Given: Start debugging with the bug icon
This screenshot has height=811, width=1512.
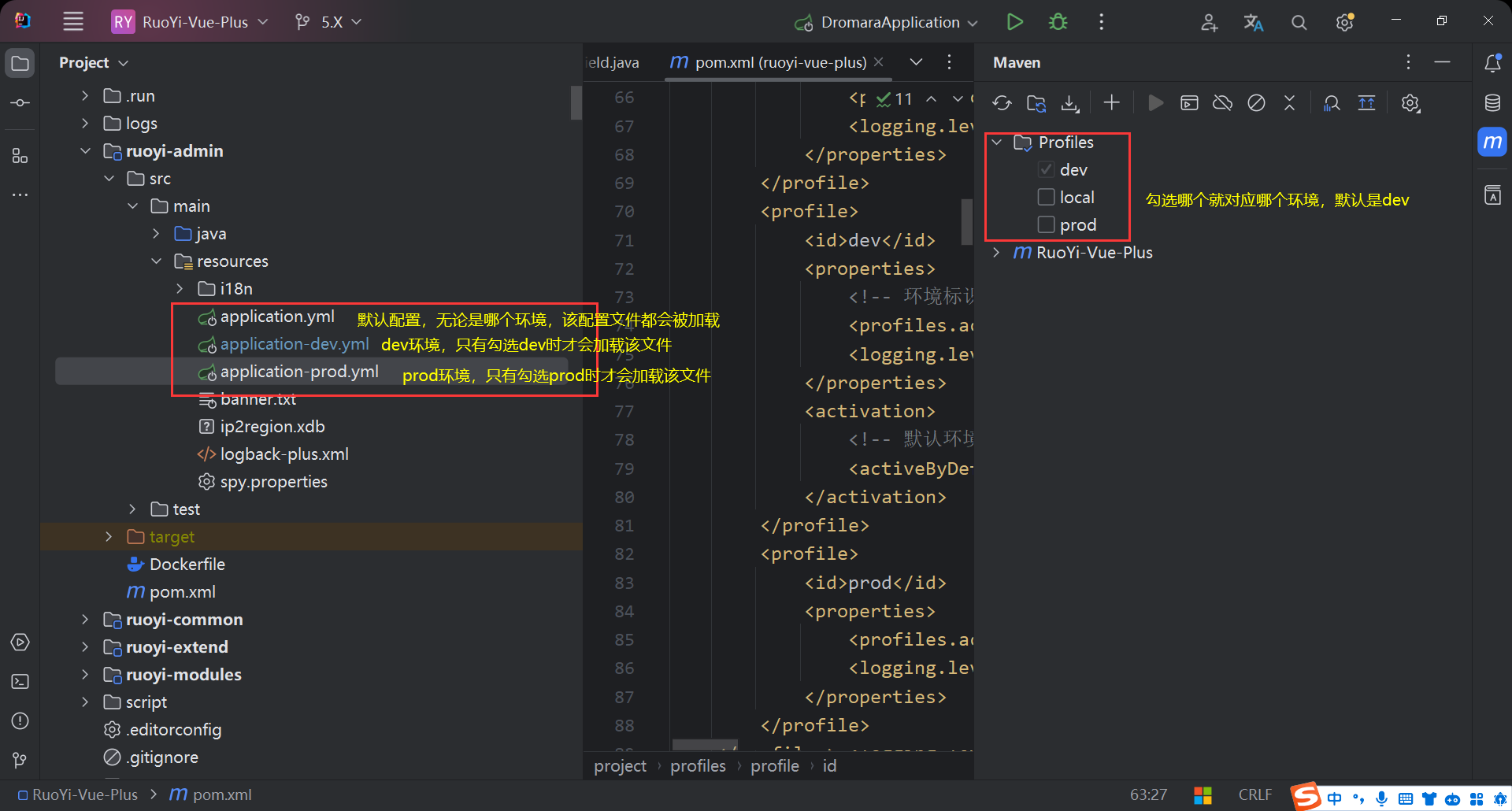Looking at the screenshot, I should coord(1058,22).
